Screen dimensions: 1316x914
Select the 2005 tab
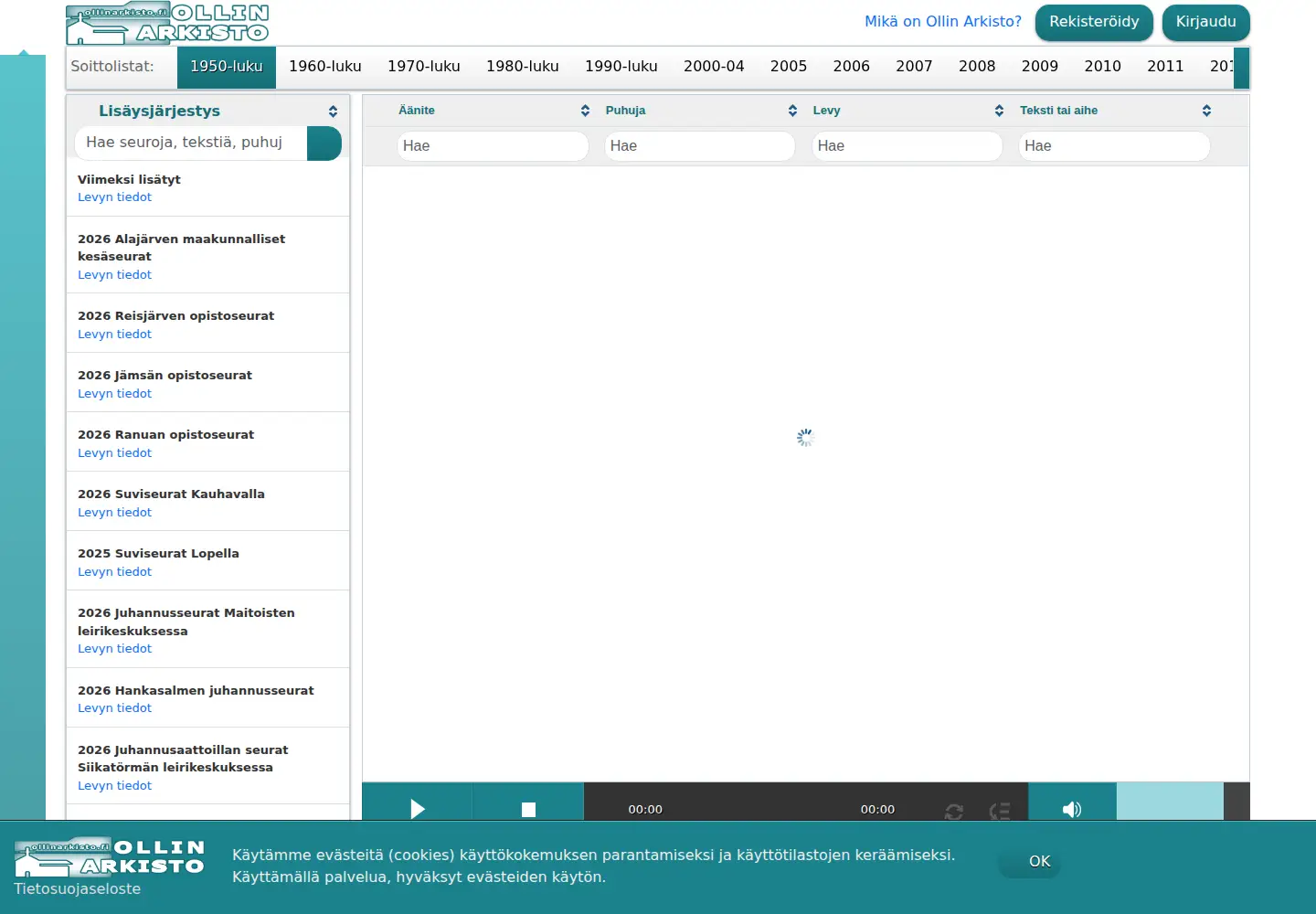pyautogui.click(x=789, y=67)
